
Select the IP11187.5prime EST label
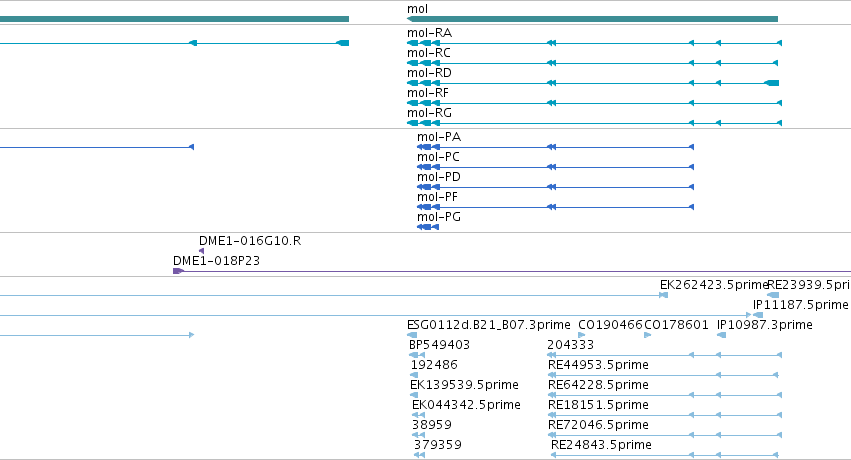tap(801, 305)
